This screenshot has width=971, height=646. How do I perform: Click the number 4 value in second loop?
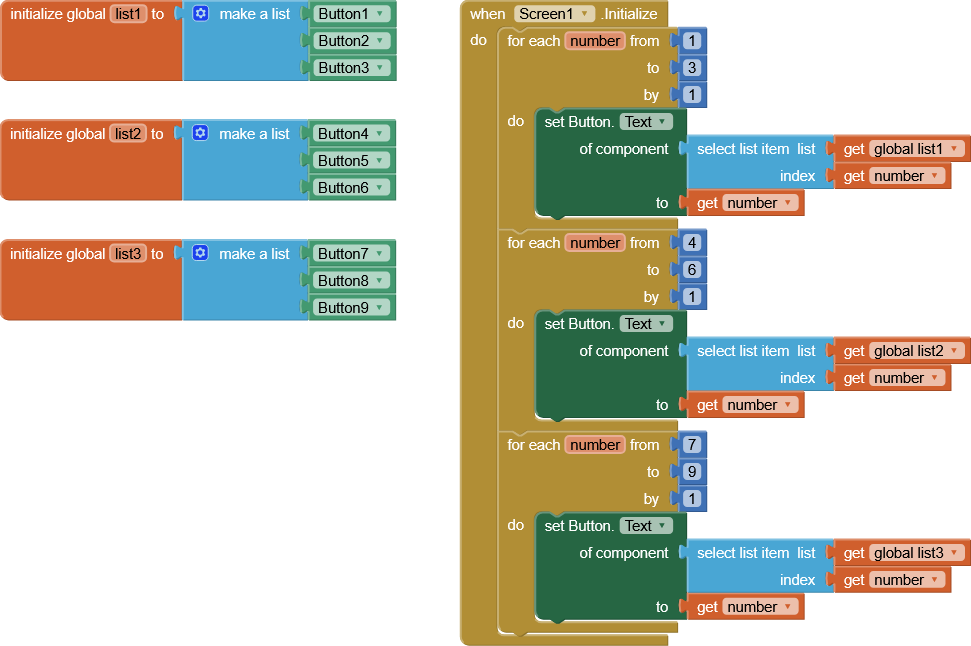pos(692,243)
